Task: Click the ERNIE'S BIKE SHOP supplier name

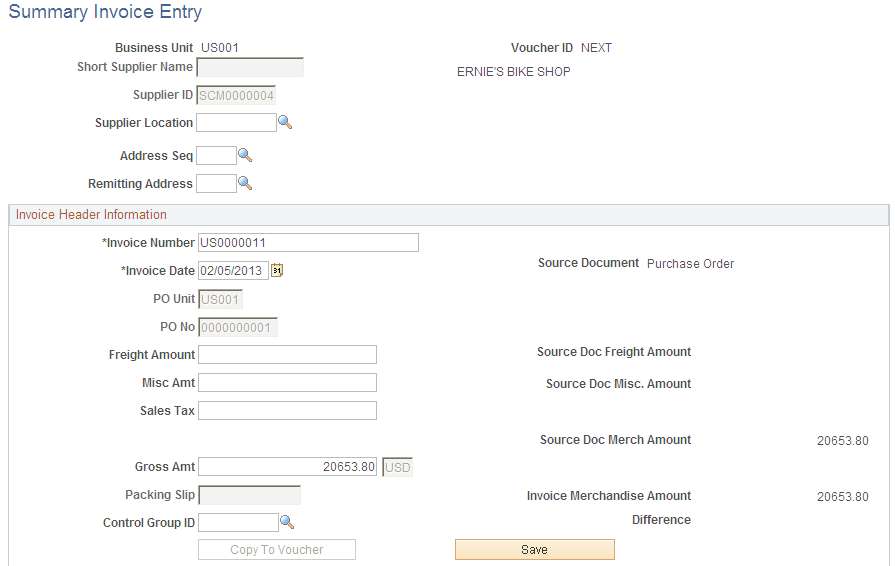Action: [514, 72]
